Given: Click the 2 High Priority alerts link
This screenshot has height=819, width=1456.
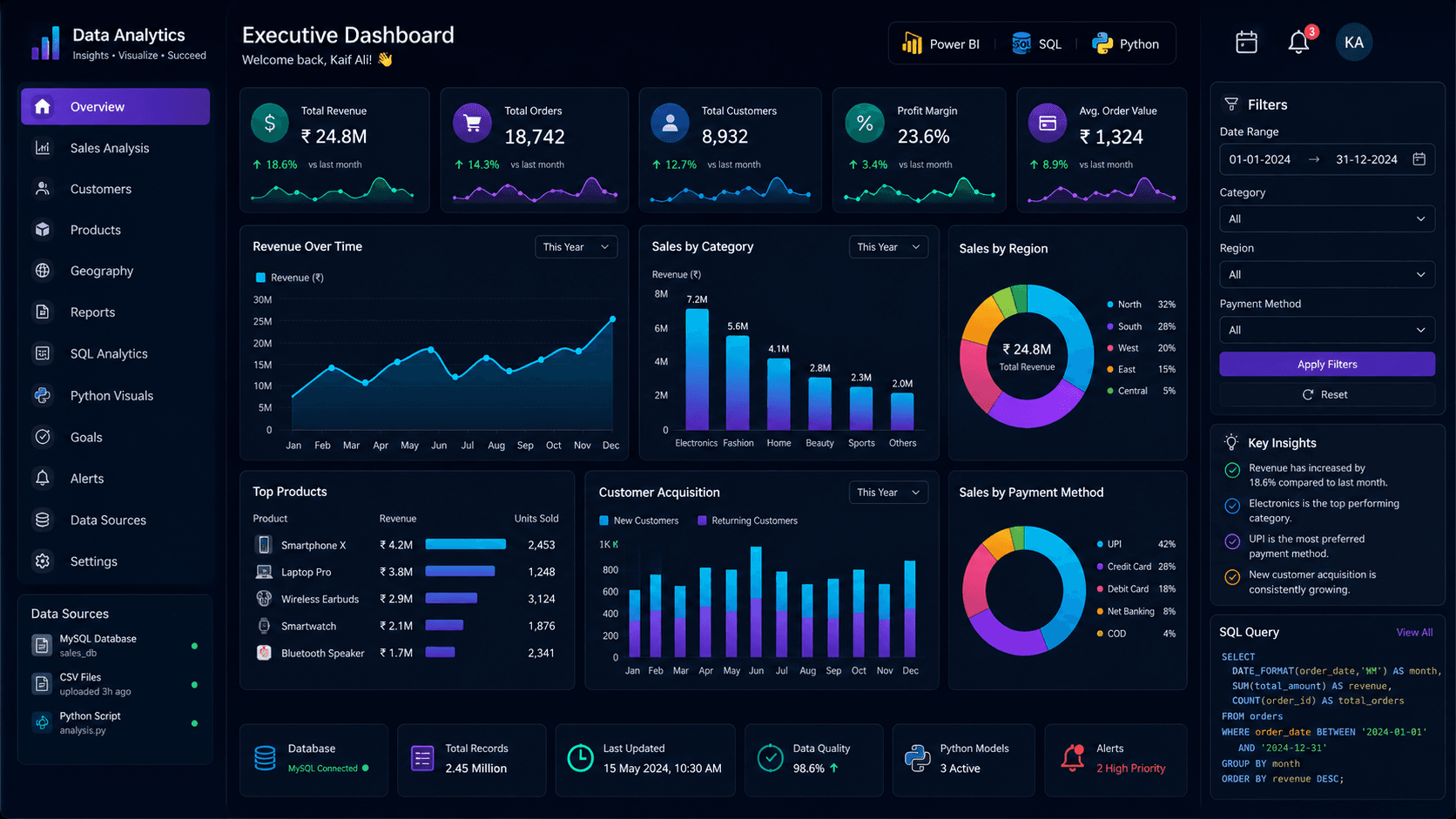Looking at the screenshot, I should coord(1130,769).
